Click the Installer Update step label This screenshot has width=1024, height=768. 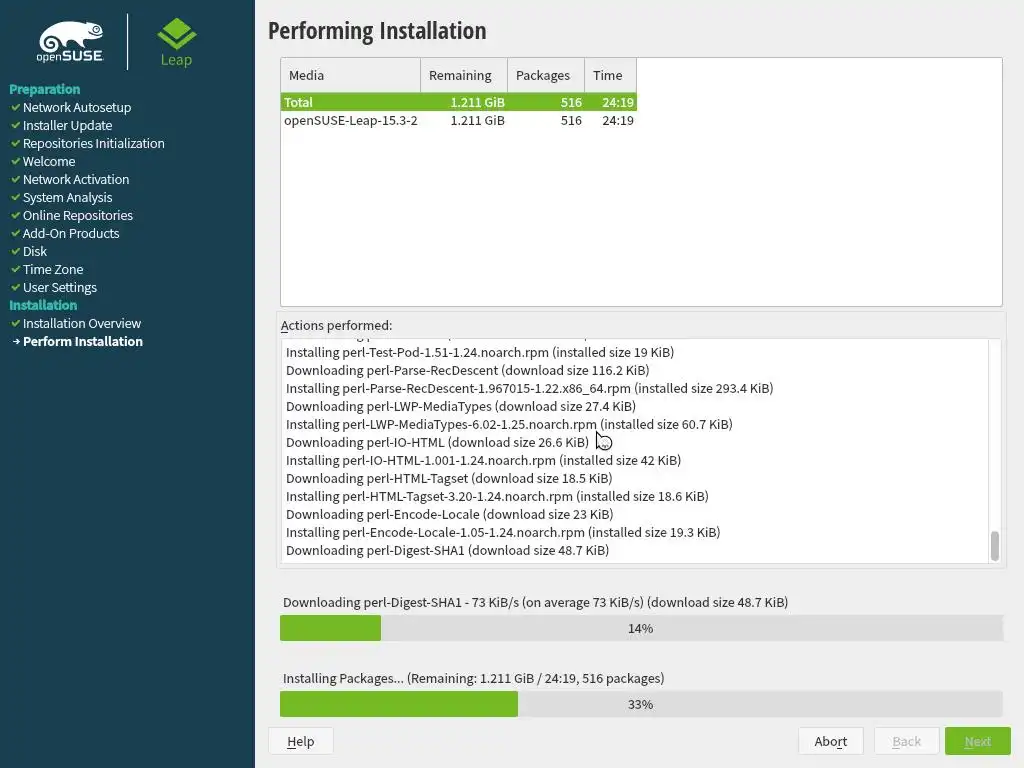[67, 125]
